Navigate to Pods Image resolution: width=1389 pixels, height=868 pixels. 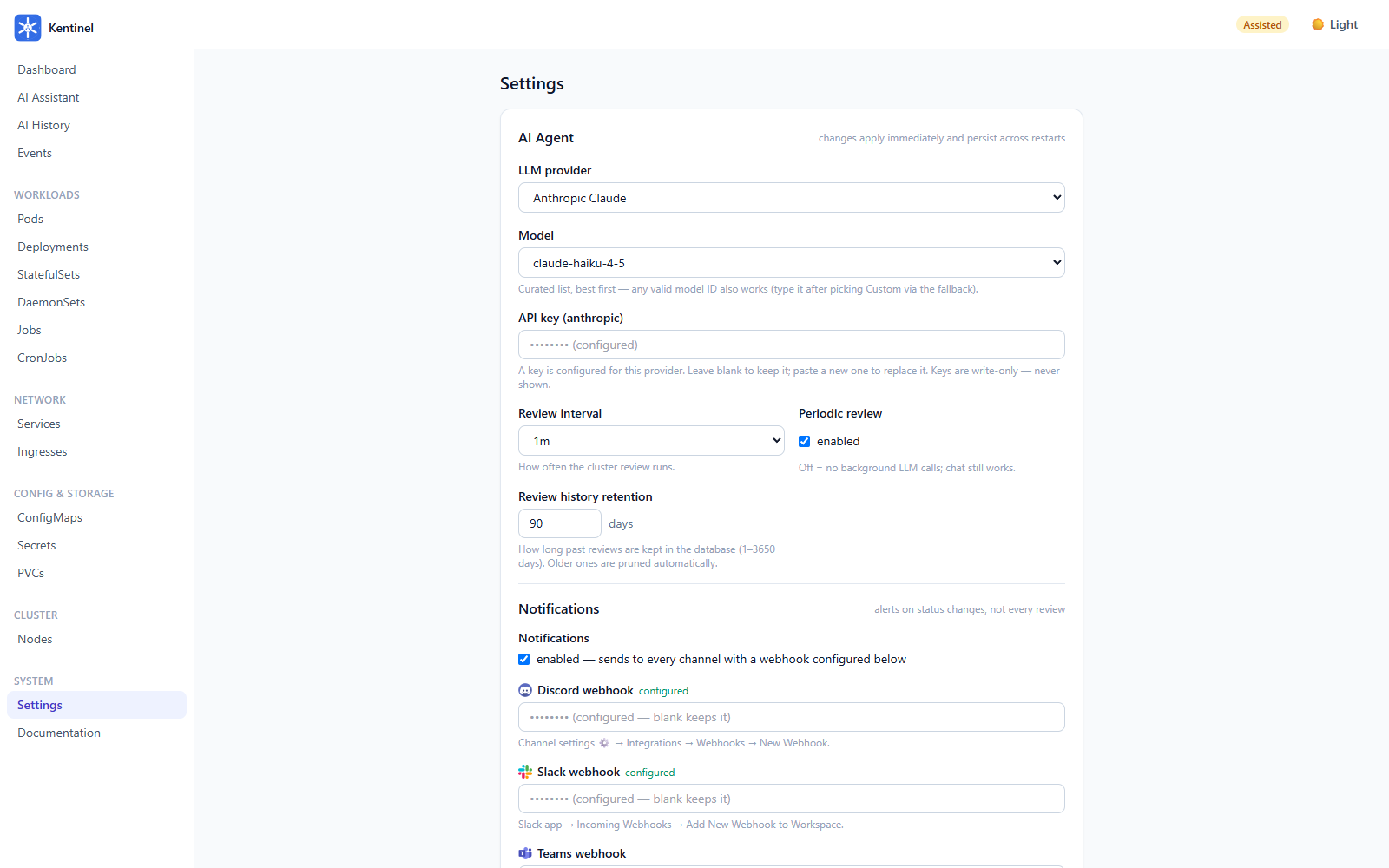click(96, 219)
